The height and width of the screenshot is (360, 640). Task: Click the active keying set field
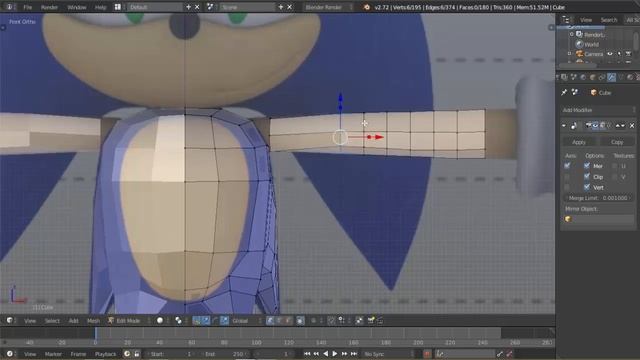click(x=465, y=354)
